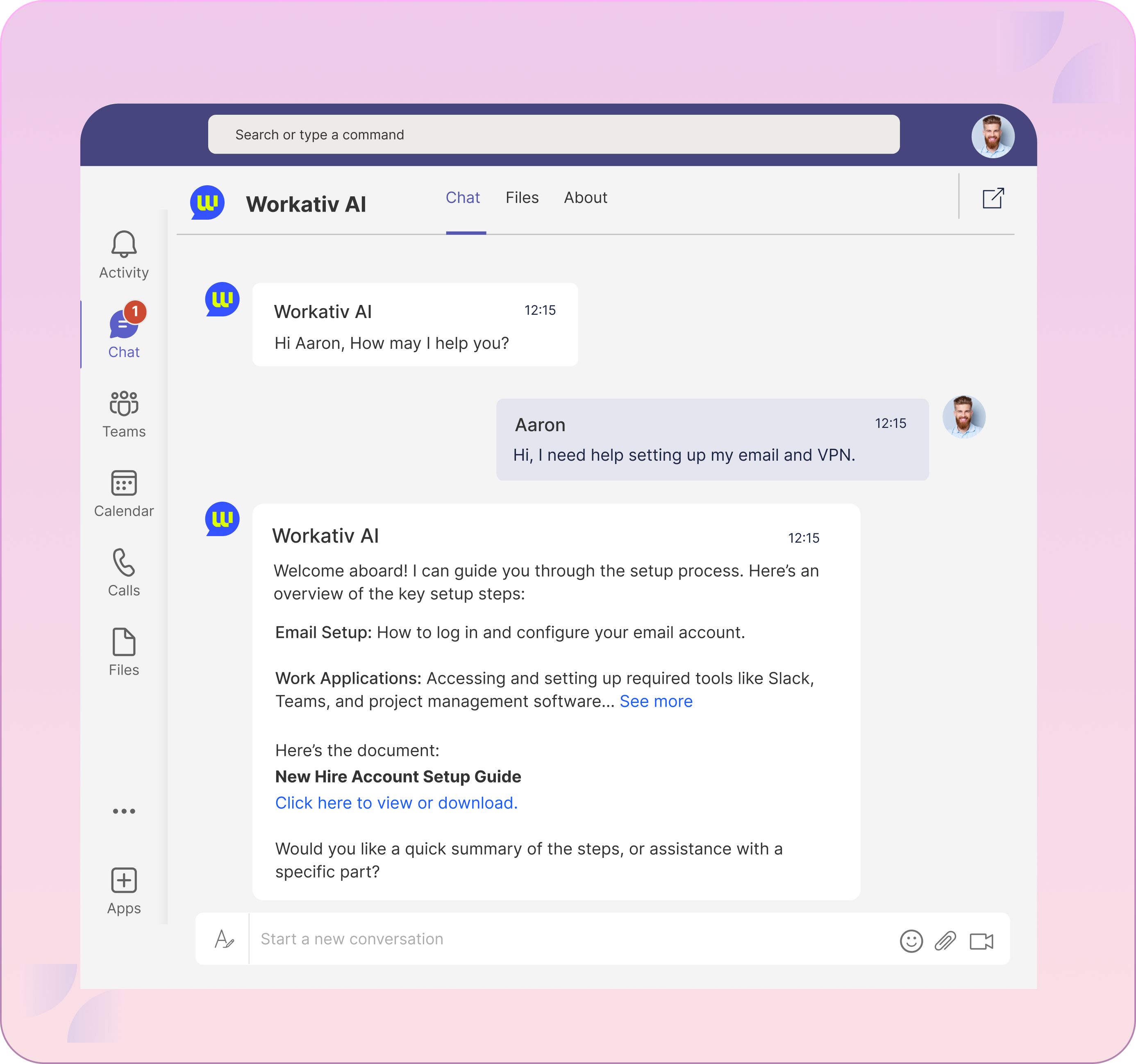Expand more apps with the three dots
The height and width of the screenshot is (1064, 1136).
point(123,812)
